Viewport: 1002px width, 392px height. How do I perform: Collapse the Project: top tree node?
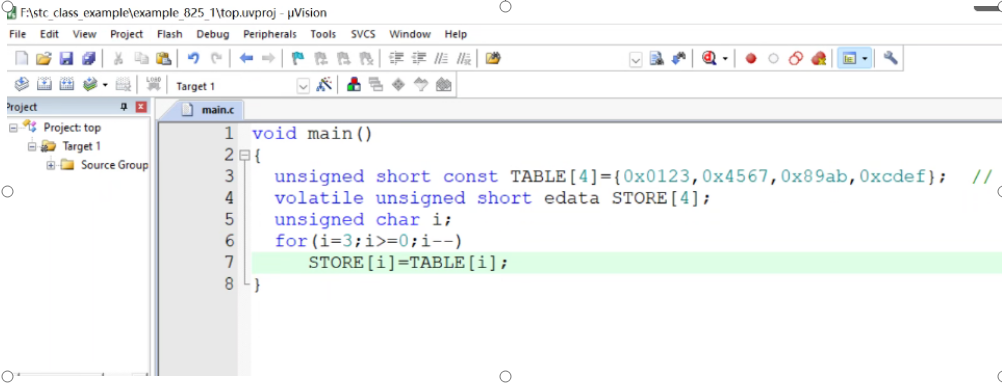tap(13, 128)
